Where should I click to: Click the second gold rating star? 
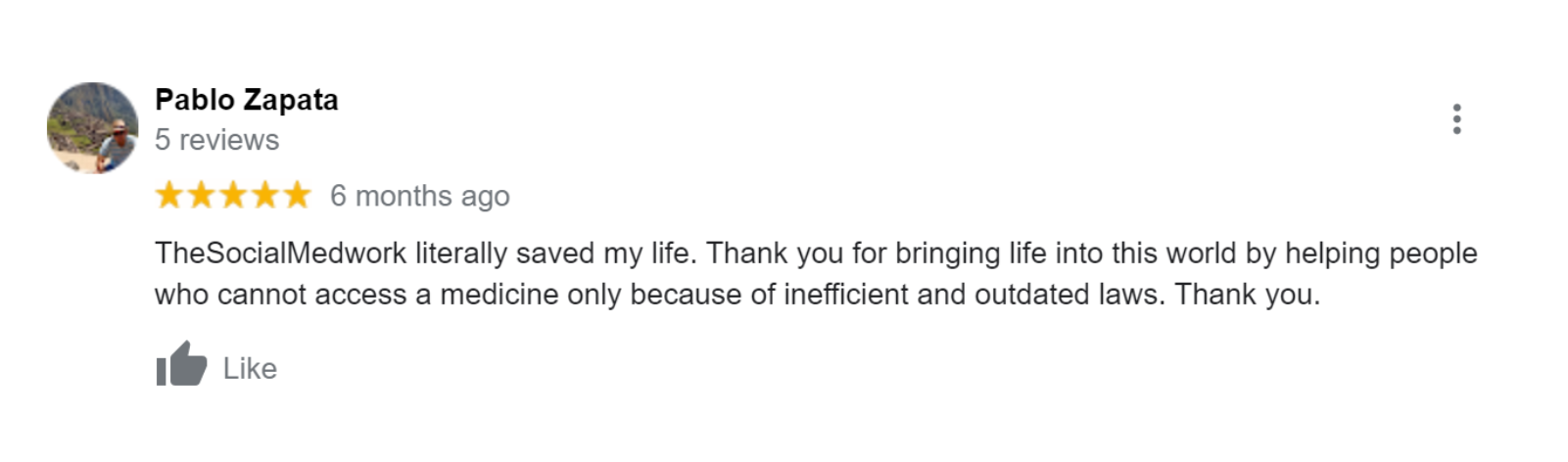click(x=202, y=195)
